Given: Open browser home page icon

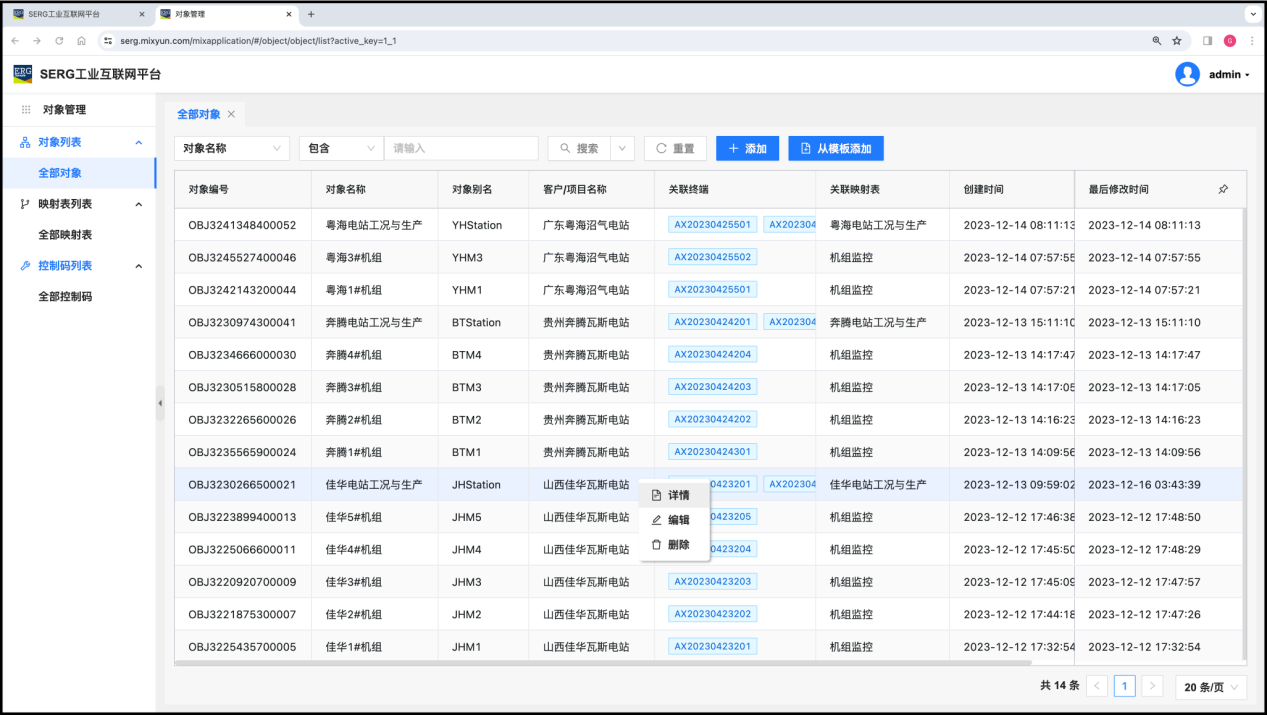Looking at the screenshot, I should [81, 41].
